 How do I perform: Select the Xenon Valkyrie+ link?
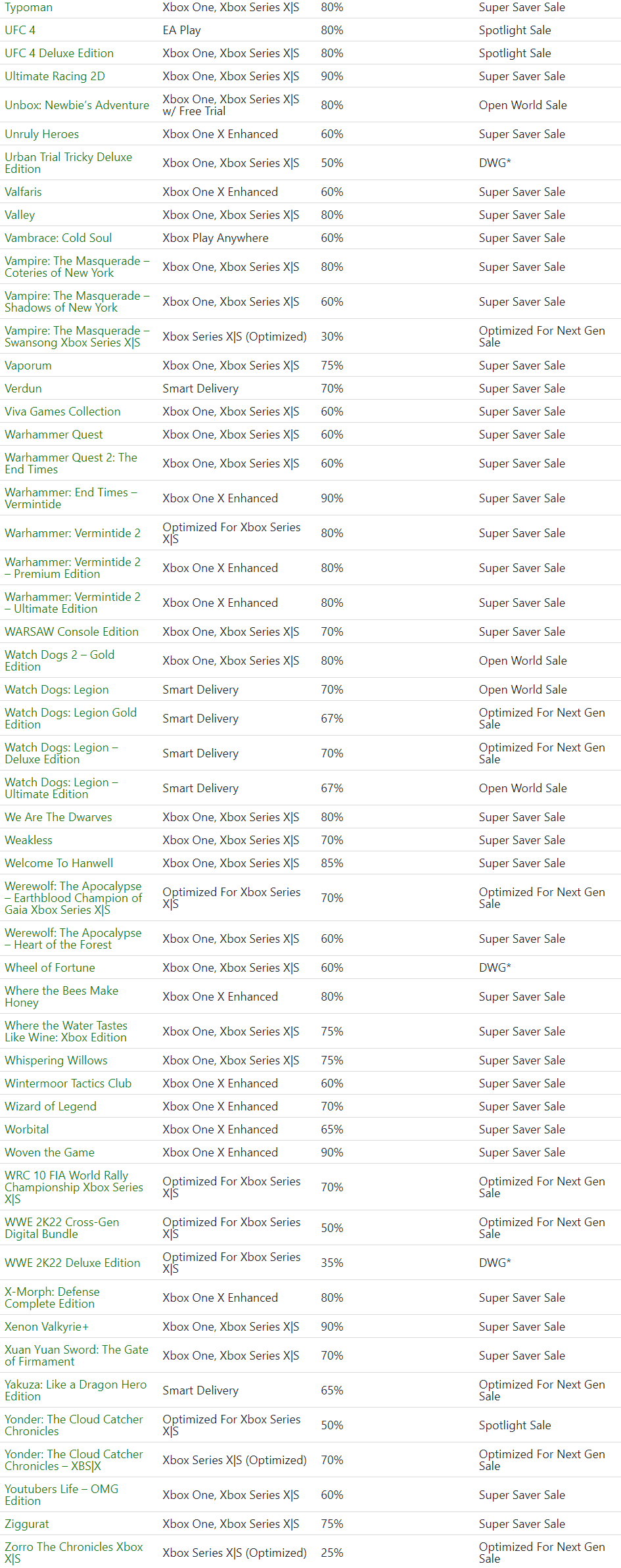(46, 1327)
